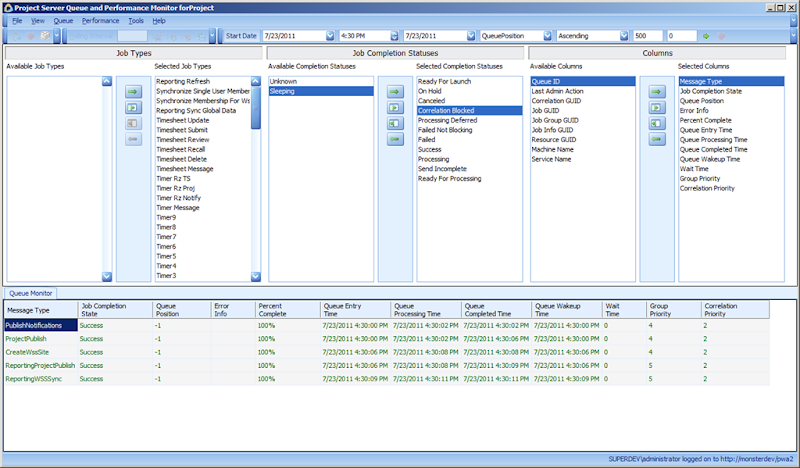This screenshot has height=468, width=800.
Task: Click the green add arrow in Job Types
Action: (x=132, y=91)
